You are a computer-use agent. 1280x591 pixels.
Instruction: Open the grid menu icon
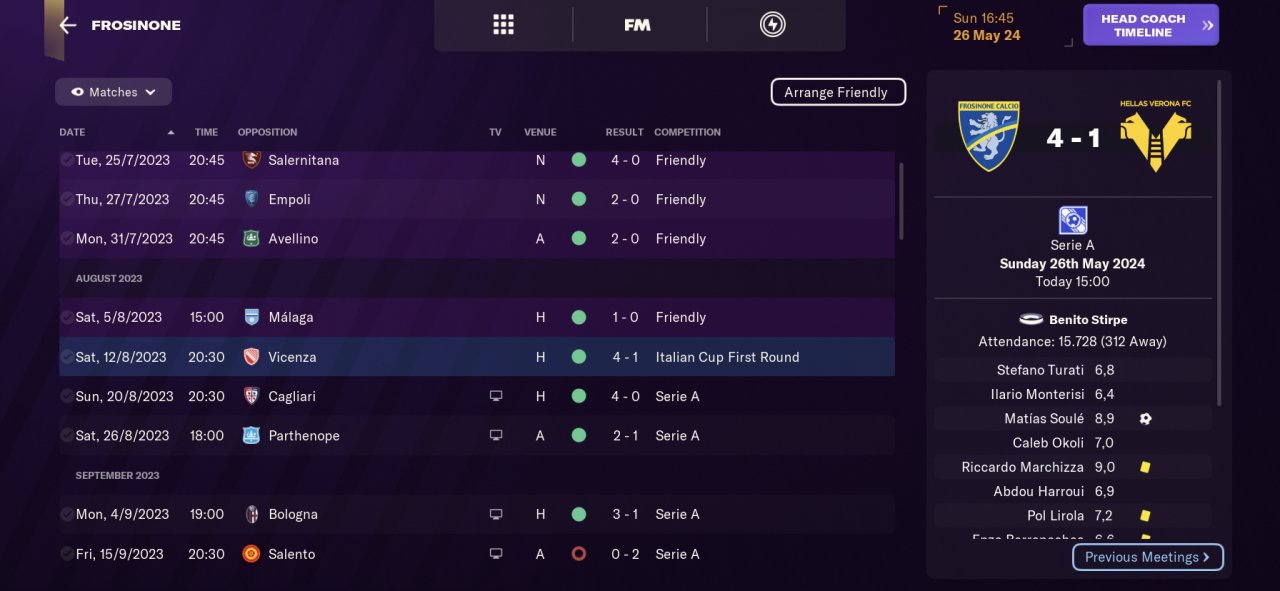tap(503, 25)
